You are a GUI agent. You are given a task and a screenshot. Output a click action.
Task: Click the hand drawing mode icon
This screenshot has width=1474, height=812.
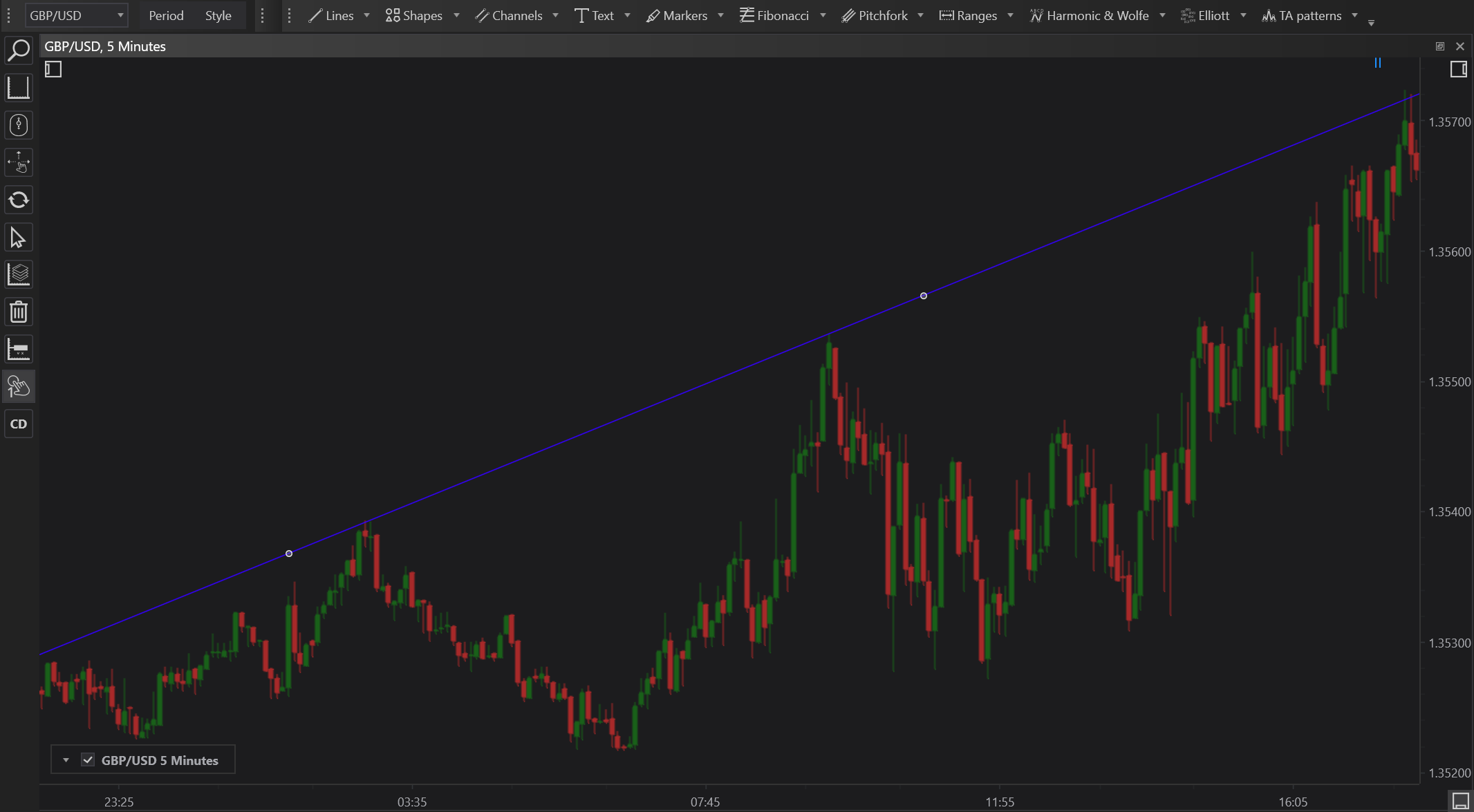(x=19, y=386)
